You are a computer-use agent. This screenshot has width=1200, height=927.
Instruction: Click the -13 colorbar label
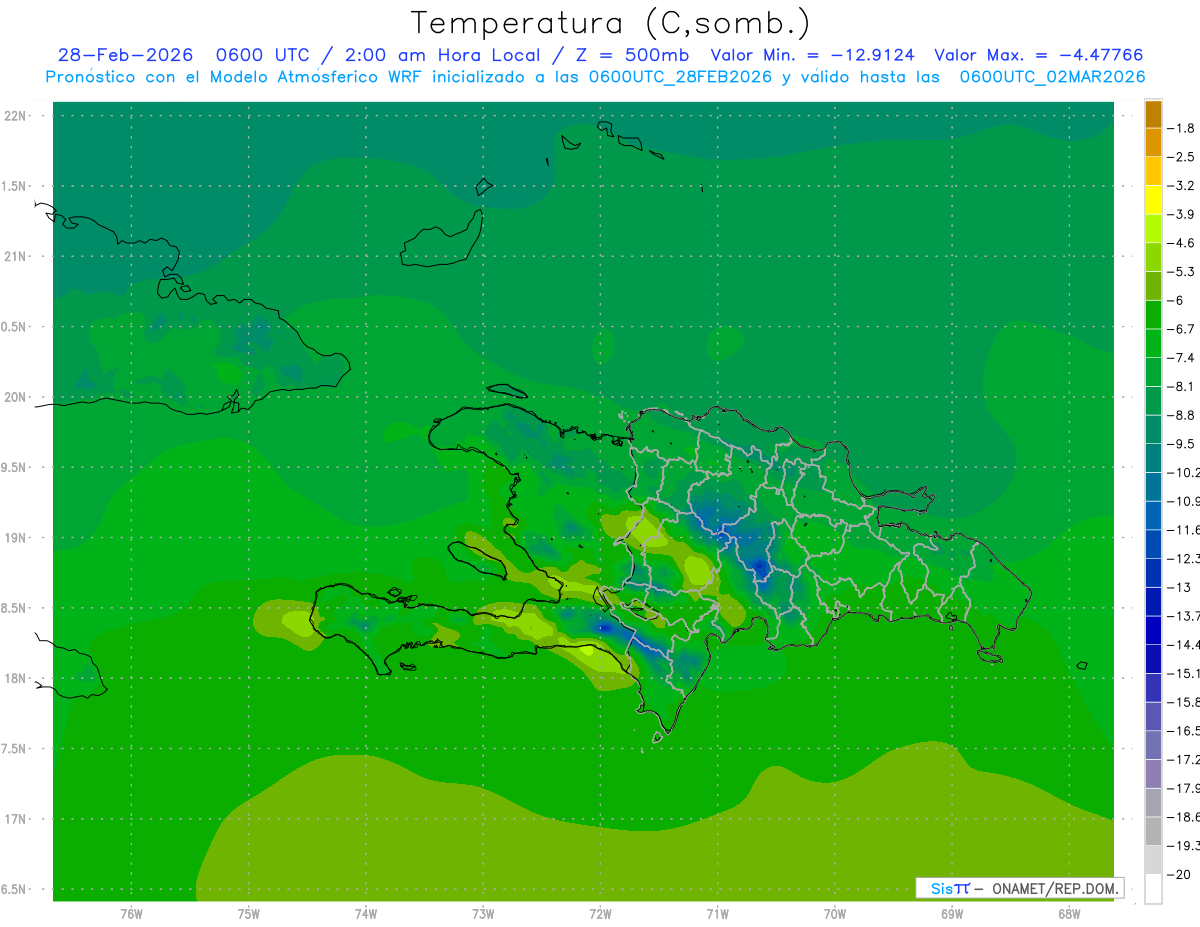click(1179, 588)
